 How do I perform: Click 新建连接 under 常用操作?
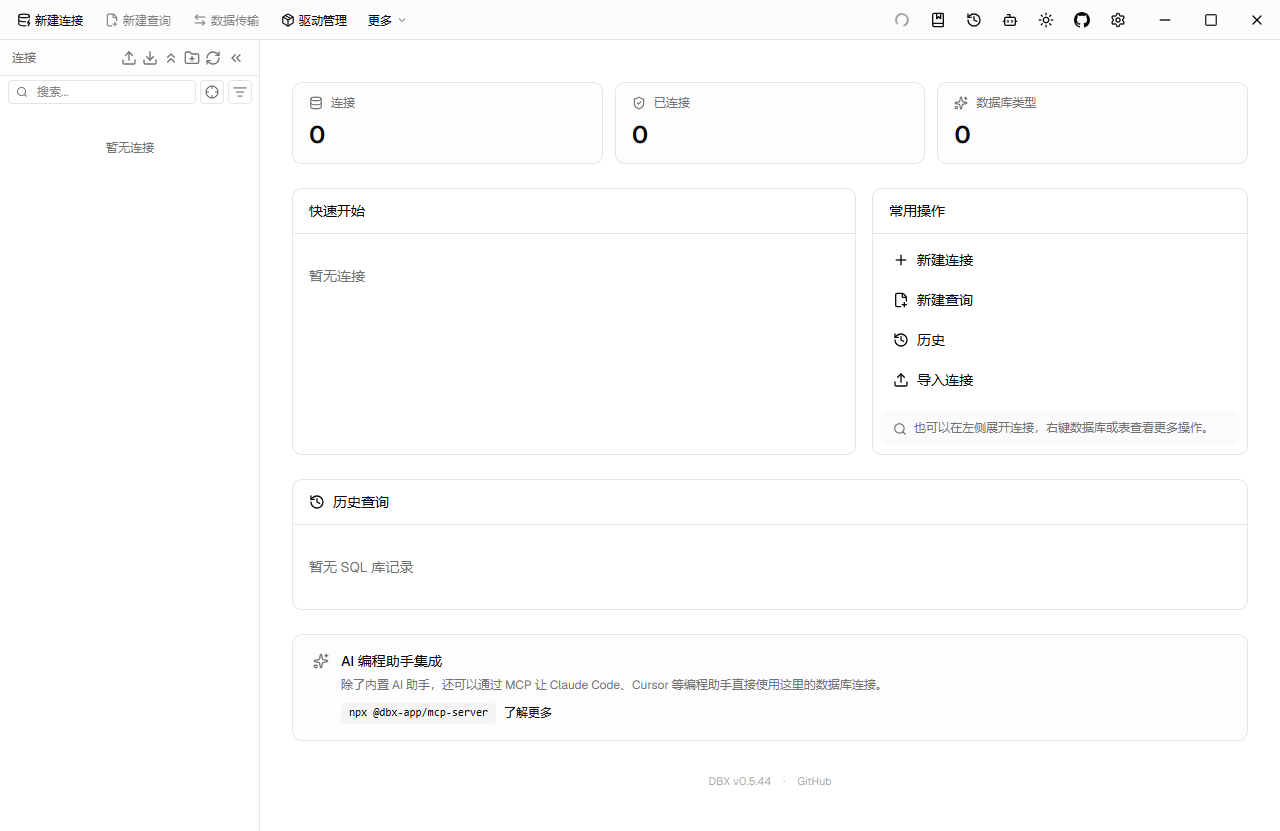tap(1060, 260)
